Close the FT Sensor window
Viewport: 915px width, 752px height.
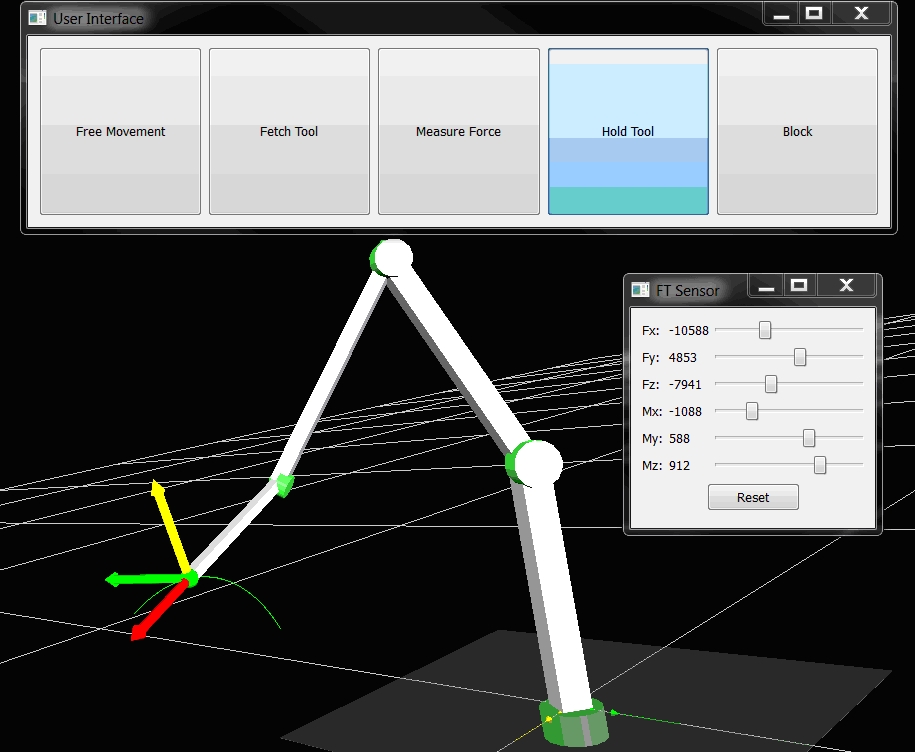(846, 286)
